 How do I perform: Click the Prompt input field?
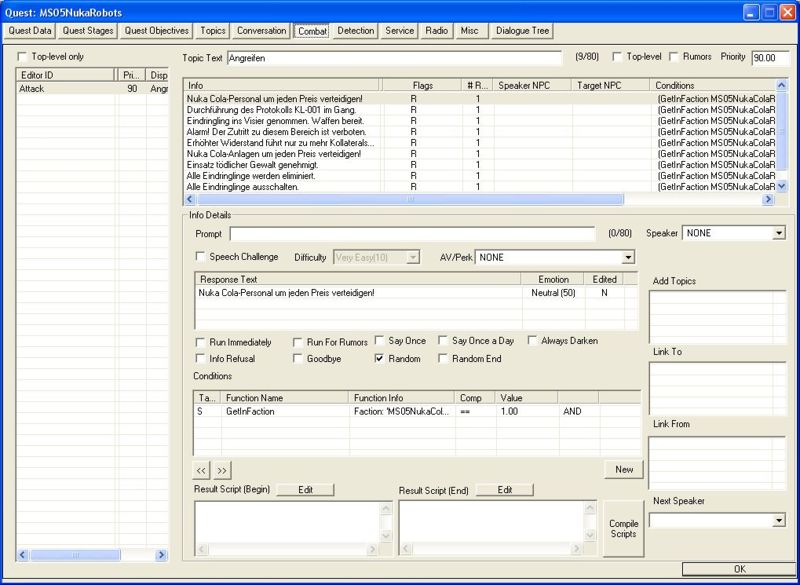coord(412,234)
